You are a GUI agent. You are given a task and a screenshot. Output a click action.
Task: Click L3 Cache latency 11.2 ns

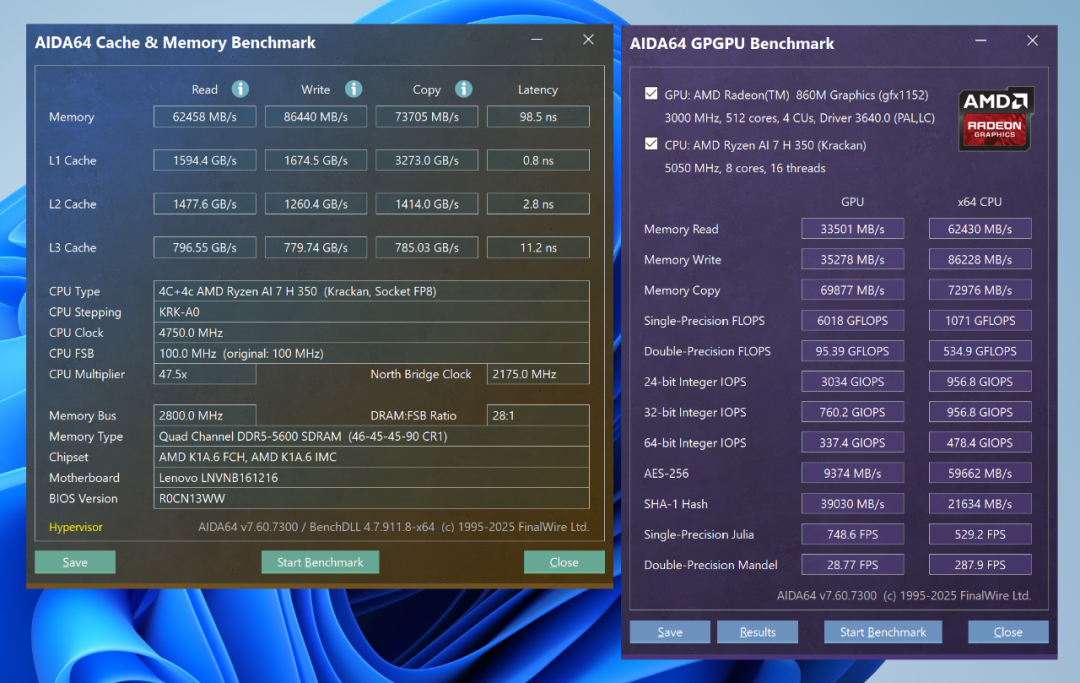coord(538,247)
